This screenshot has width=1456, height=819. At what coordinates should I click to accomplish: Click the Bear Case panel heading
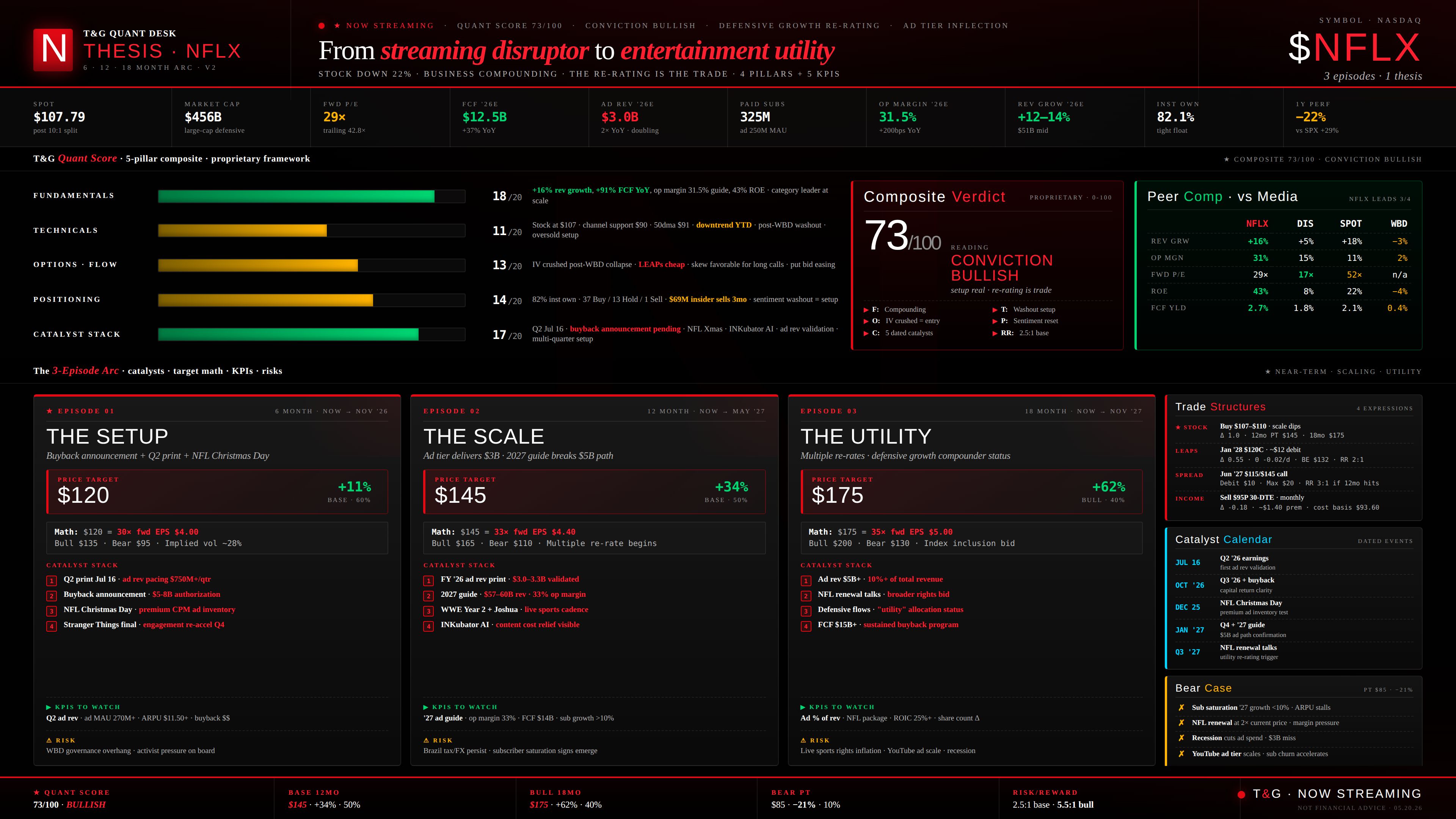pos(1203,689)
